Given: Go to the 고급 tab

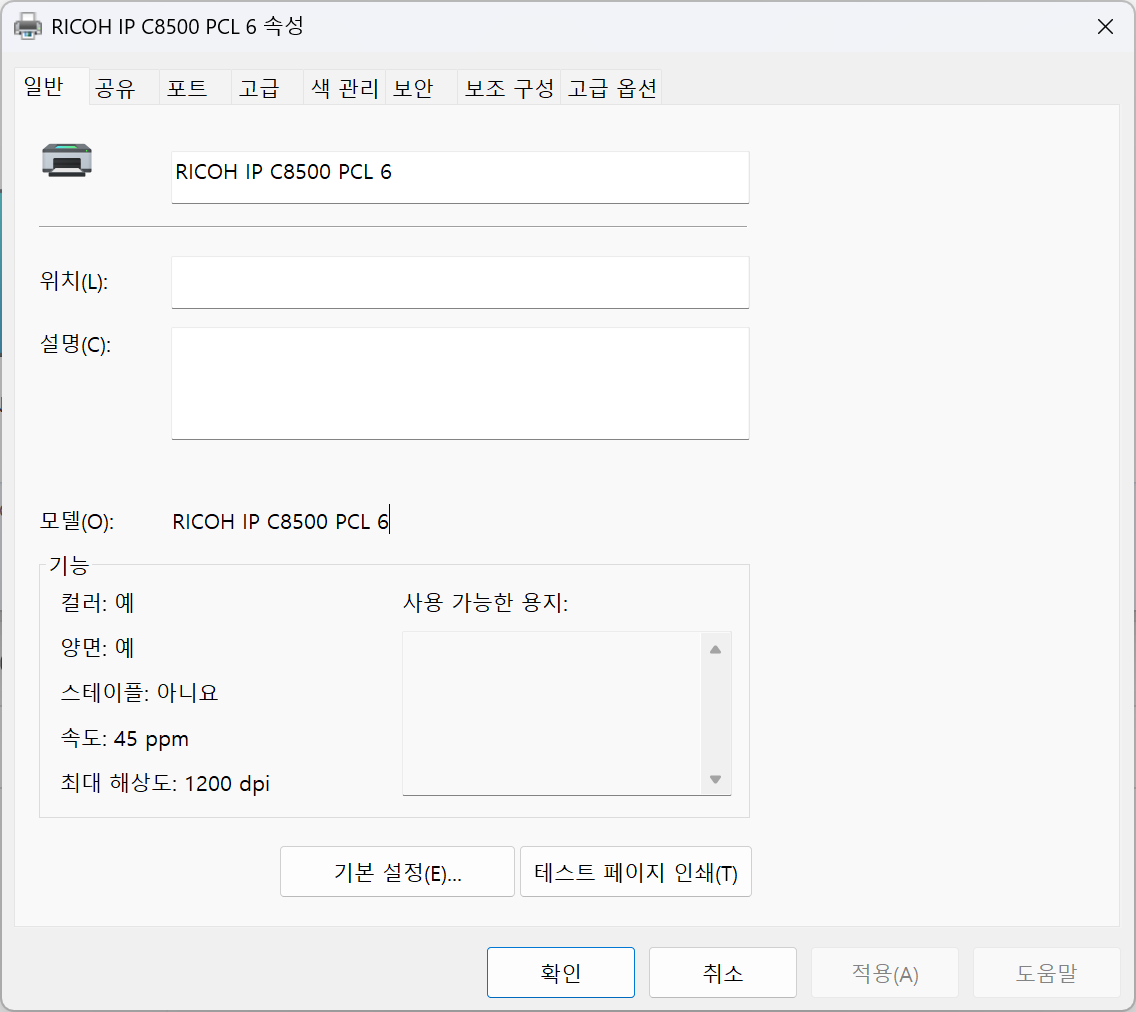Looking at the screenshot, I should tap(267, 88).
